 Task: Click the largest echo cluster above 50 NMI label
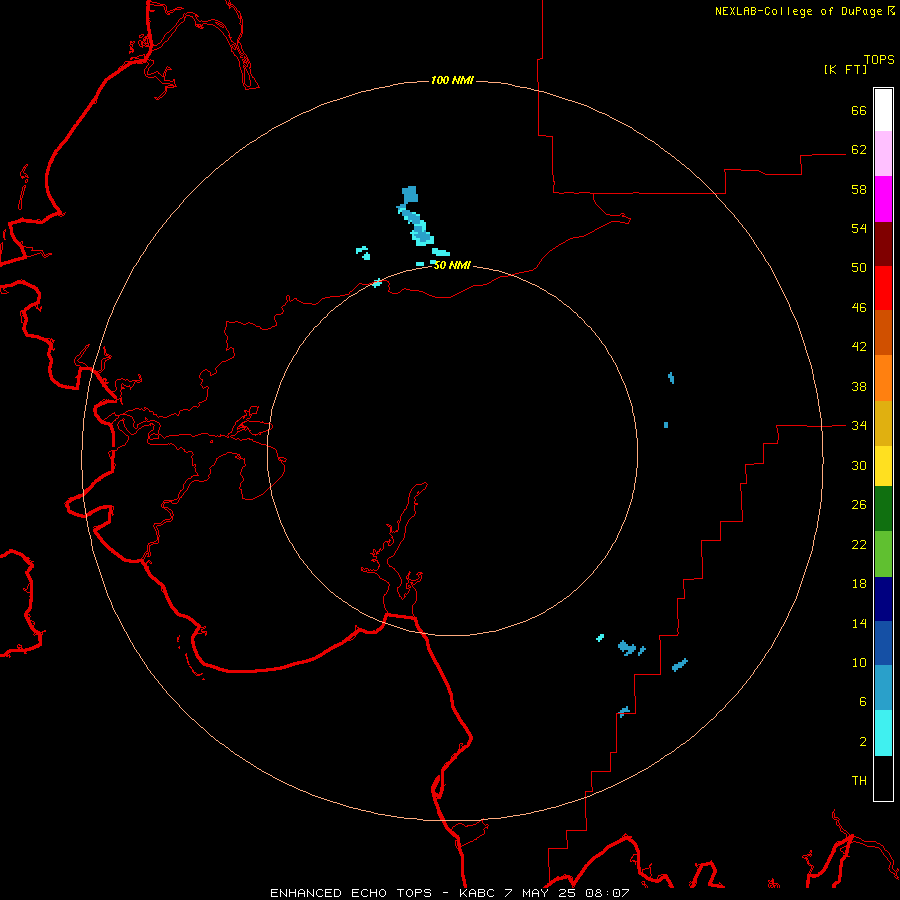(x=416, y=218)
